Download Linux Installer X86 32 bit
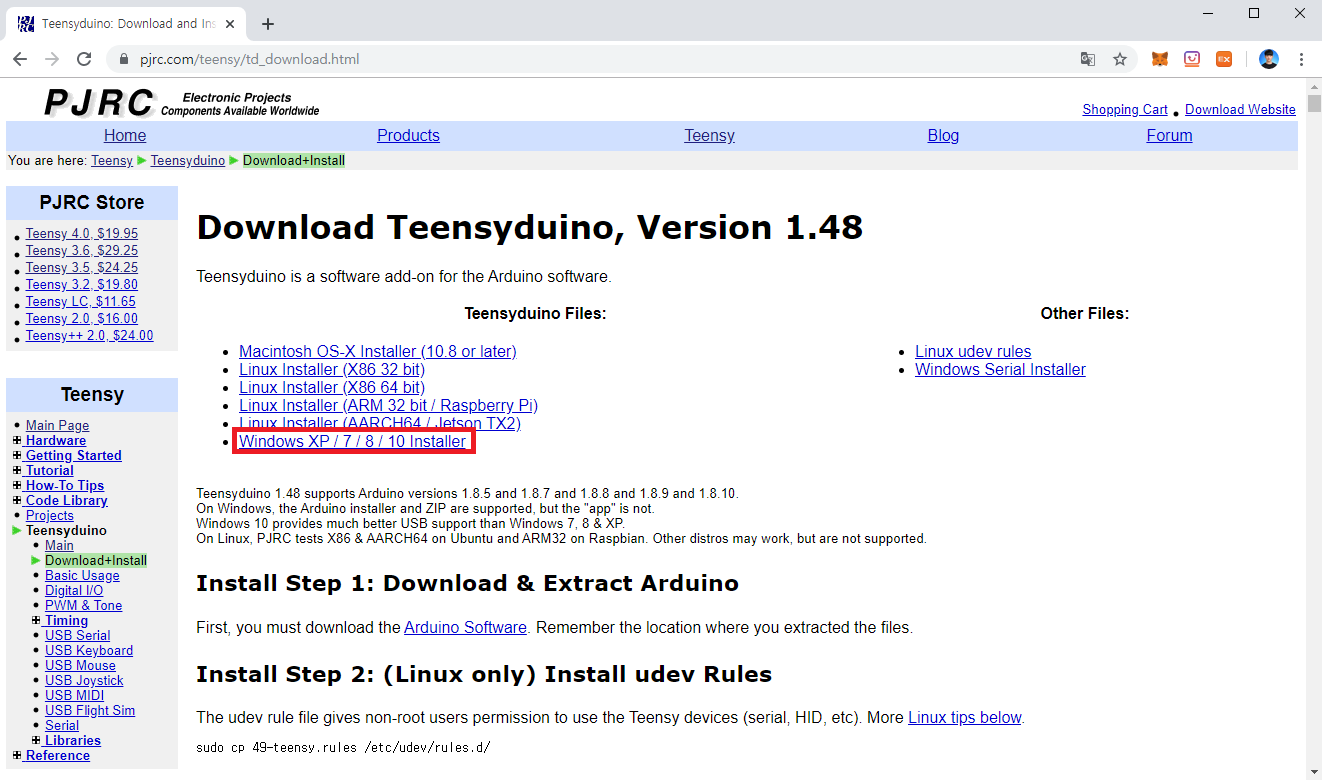This screenshot has width=1322, height=780. pos(332,369)
